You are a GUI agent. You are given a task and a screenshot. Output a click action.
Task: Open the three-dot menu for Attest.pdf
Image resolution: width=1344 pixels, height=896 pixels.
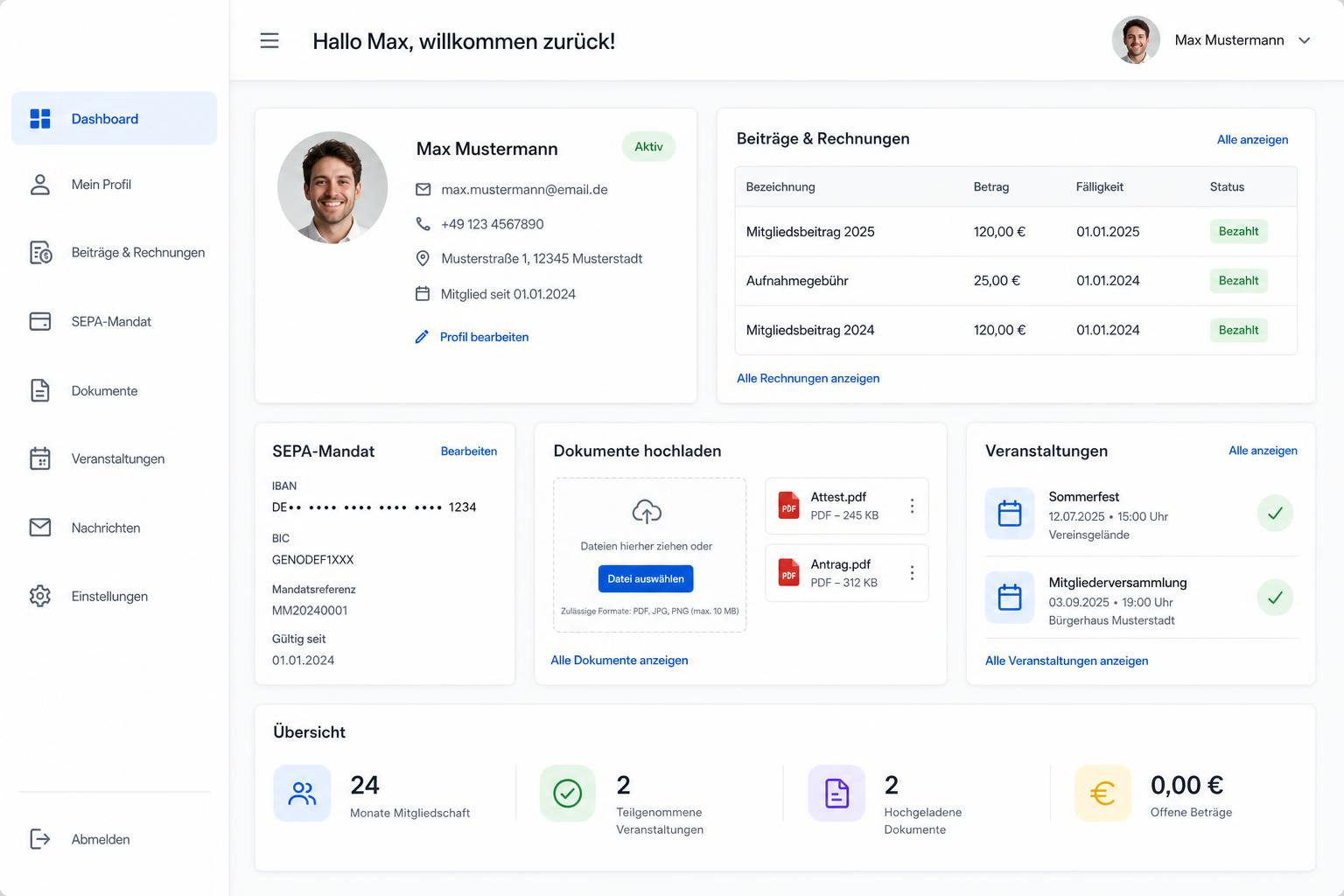(x=912, y=506)
